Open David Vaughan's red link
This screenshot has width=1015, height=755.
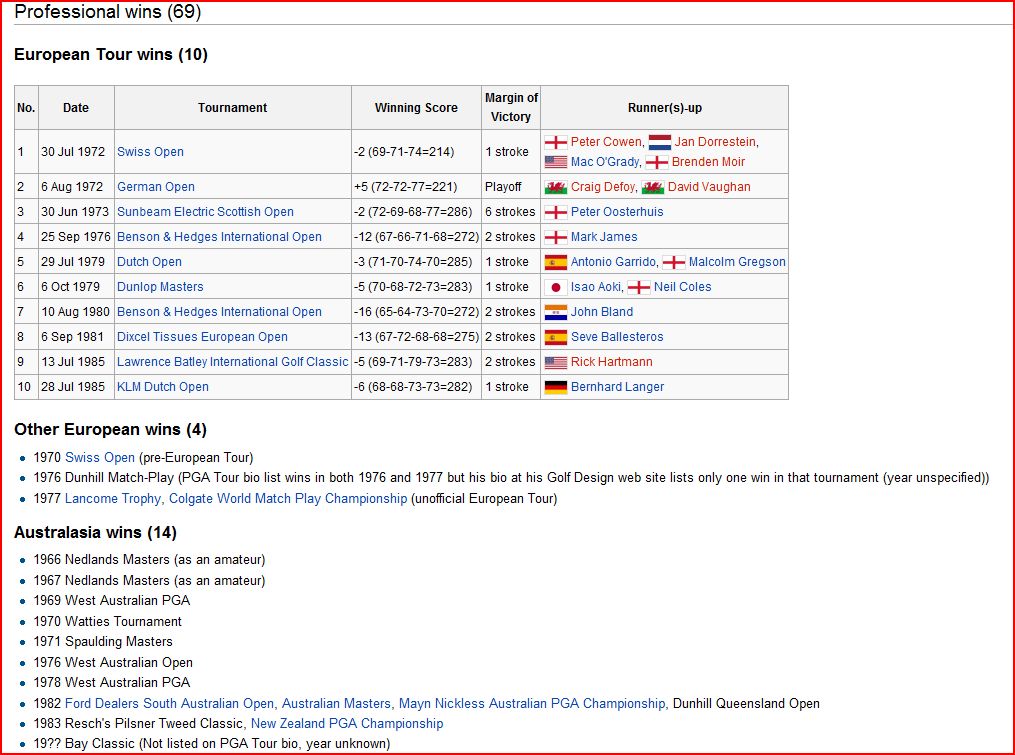click(709, 187)
